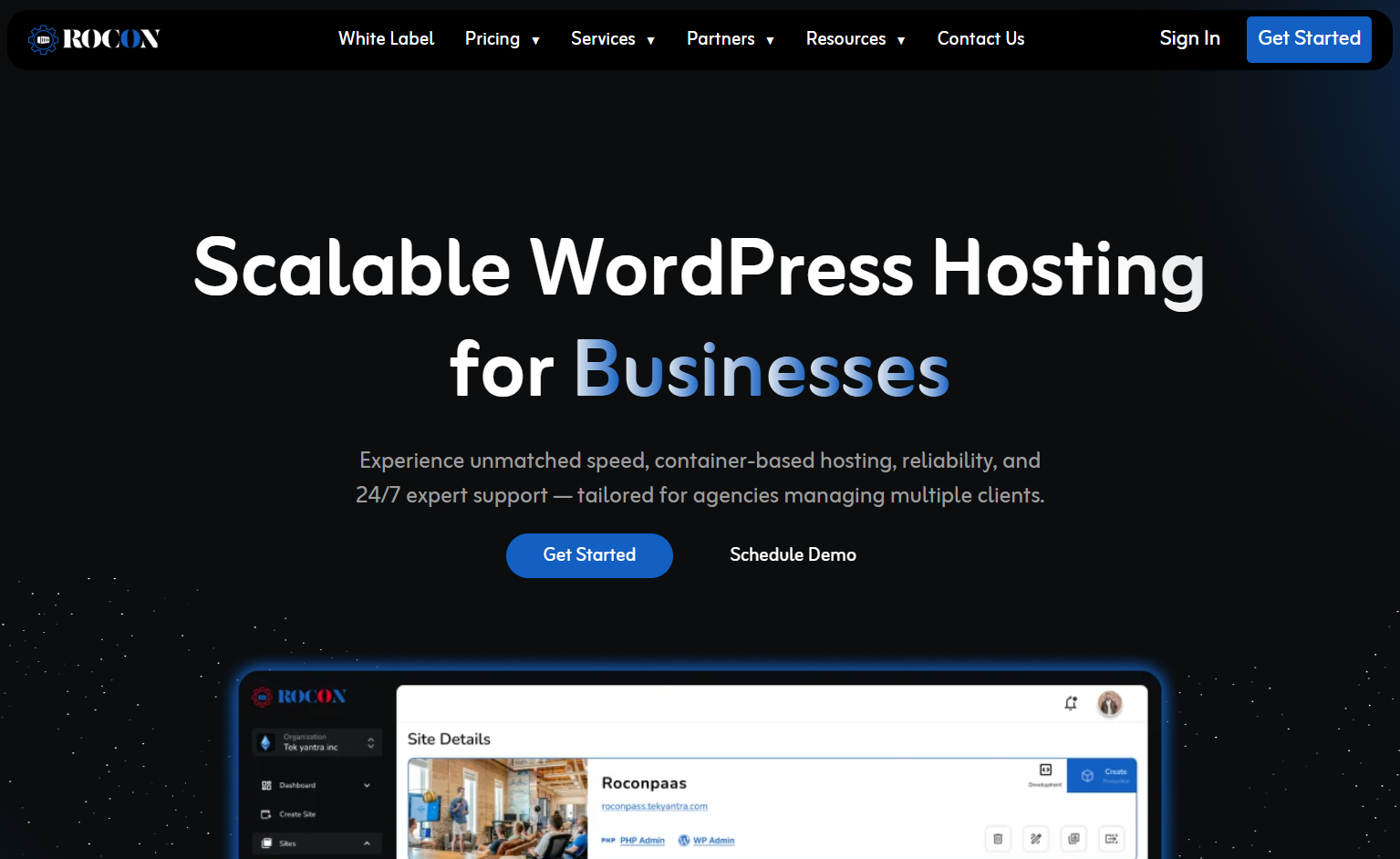Click the Tek yantra organization diamond icon
Viewport: 1400px width, 859px height.
point(265,742)
